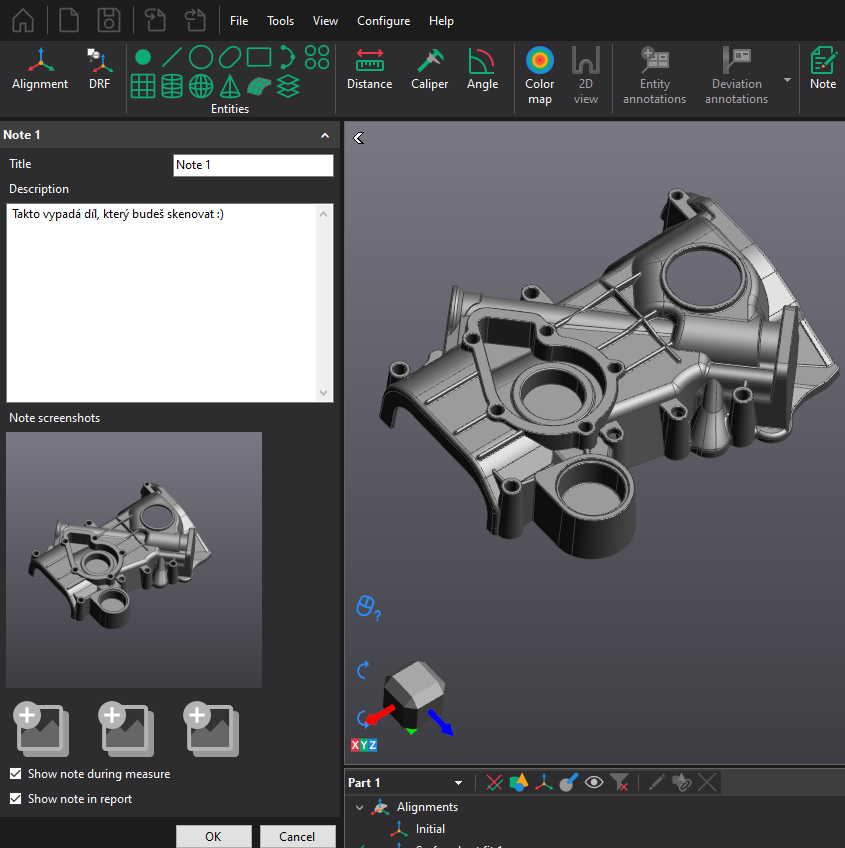
Task: Select the Caliper measurement tool
Action: 430,70
